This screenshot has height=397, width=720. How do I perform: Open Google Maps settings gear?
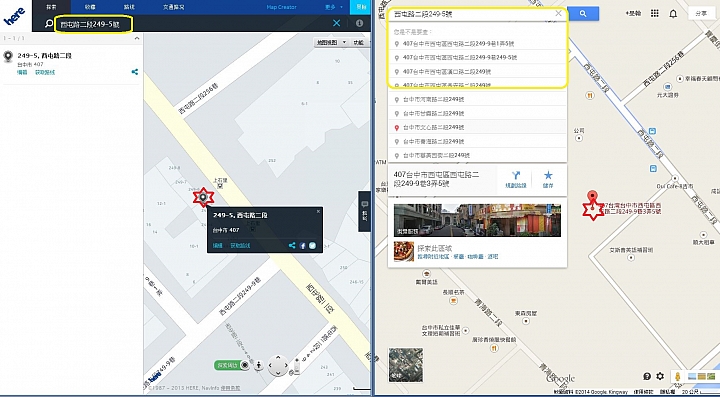point(660,376)
